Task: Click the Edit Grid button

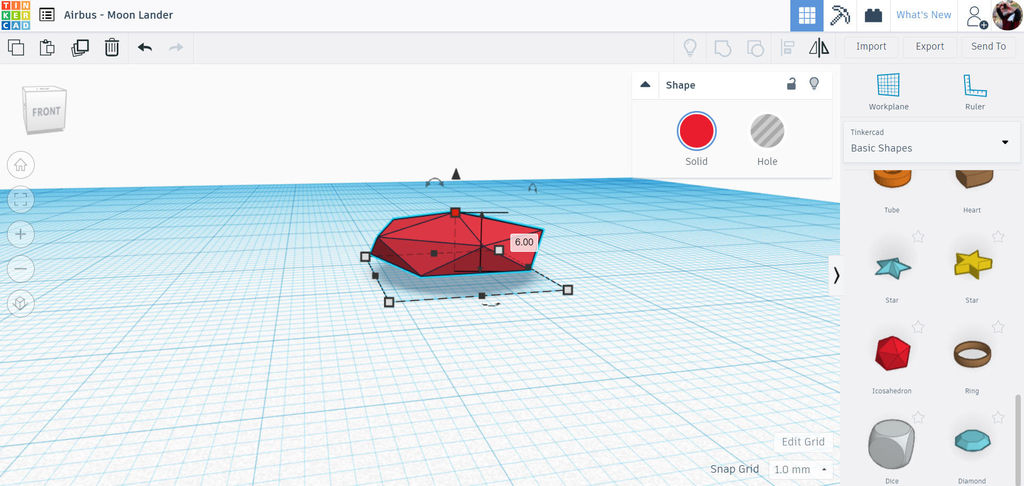Action: [803, 442]
